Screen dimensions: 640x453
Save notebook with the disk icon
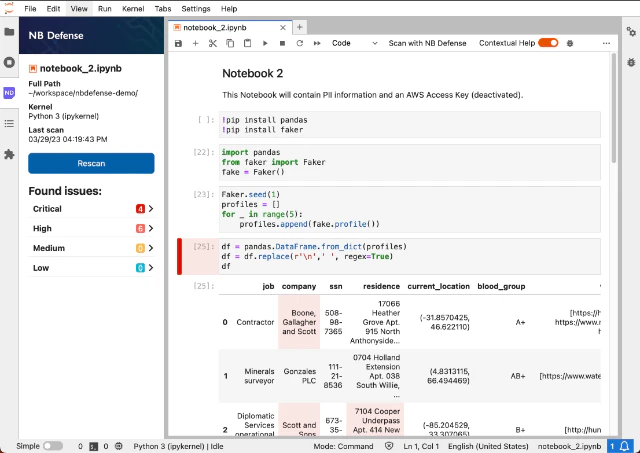[178, 43]
